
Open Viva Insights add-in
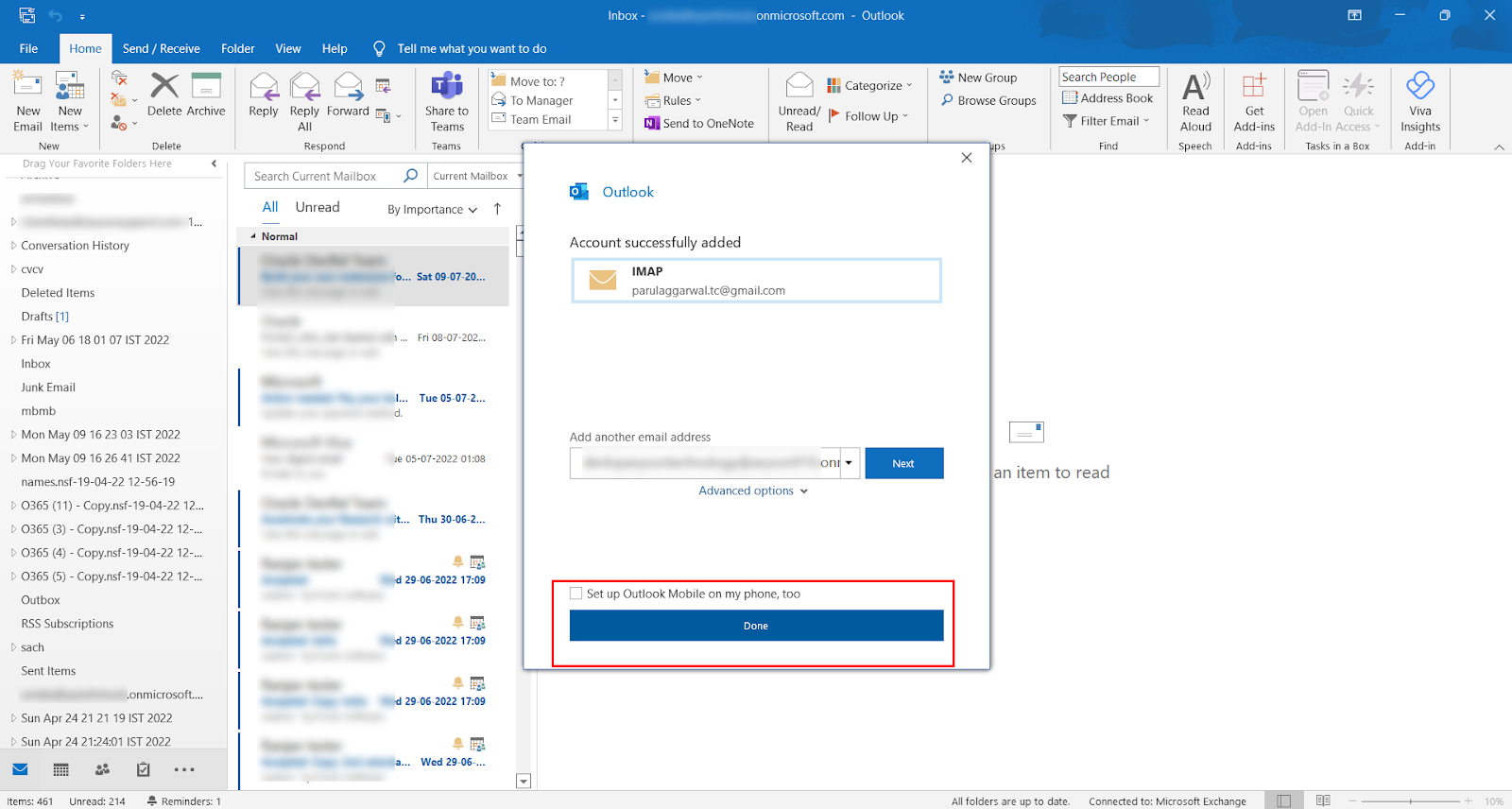point(1420,102)
